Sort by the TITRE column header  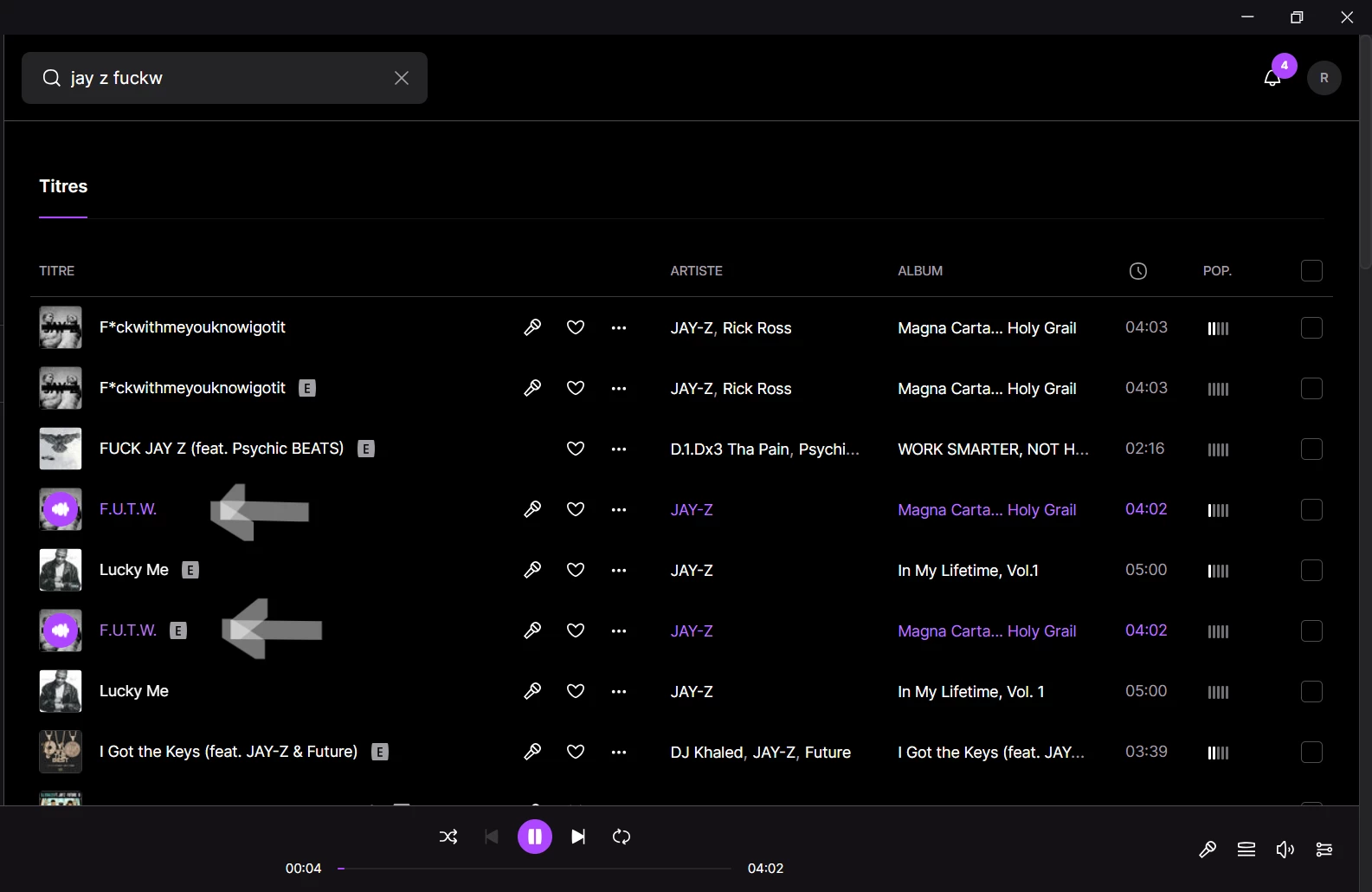tap(57, 271)
